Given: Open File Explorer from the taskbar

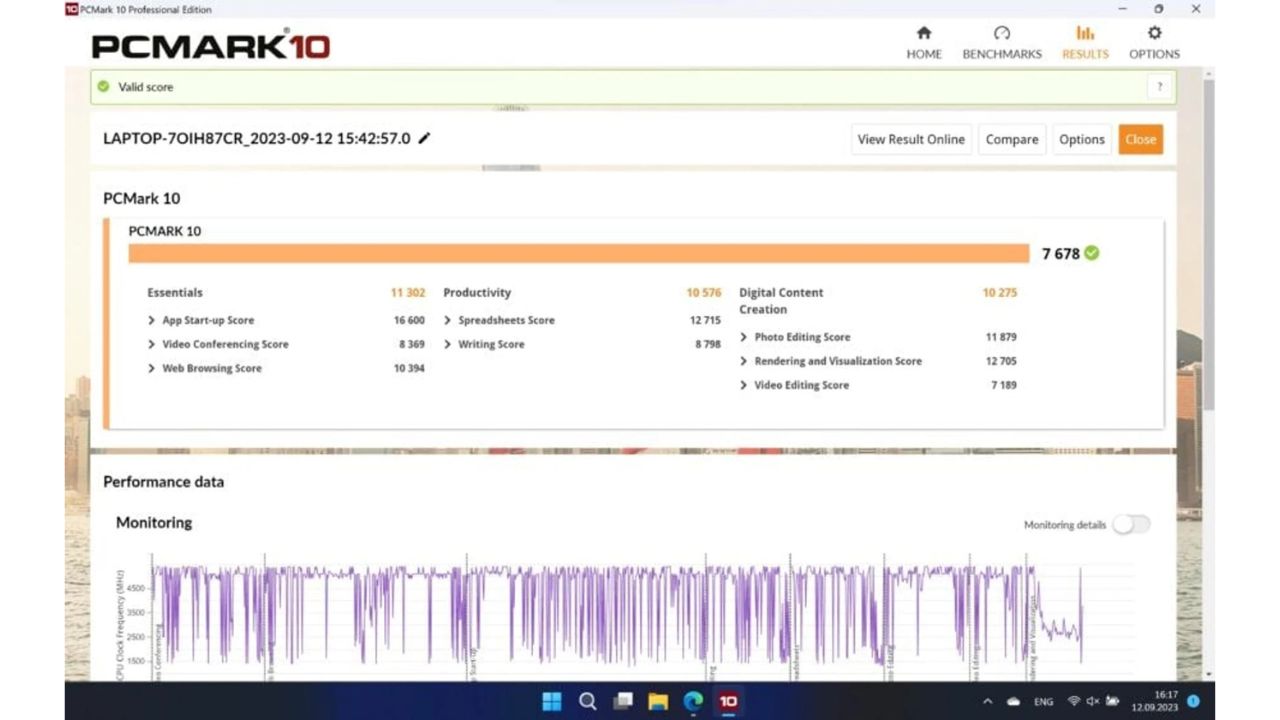Looking at the screenshot, I should click(x=658, y=701).
